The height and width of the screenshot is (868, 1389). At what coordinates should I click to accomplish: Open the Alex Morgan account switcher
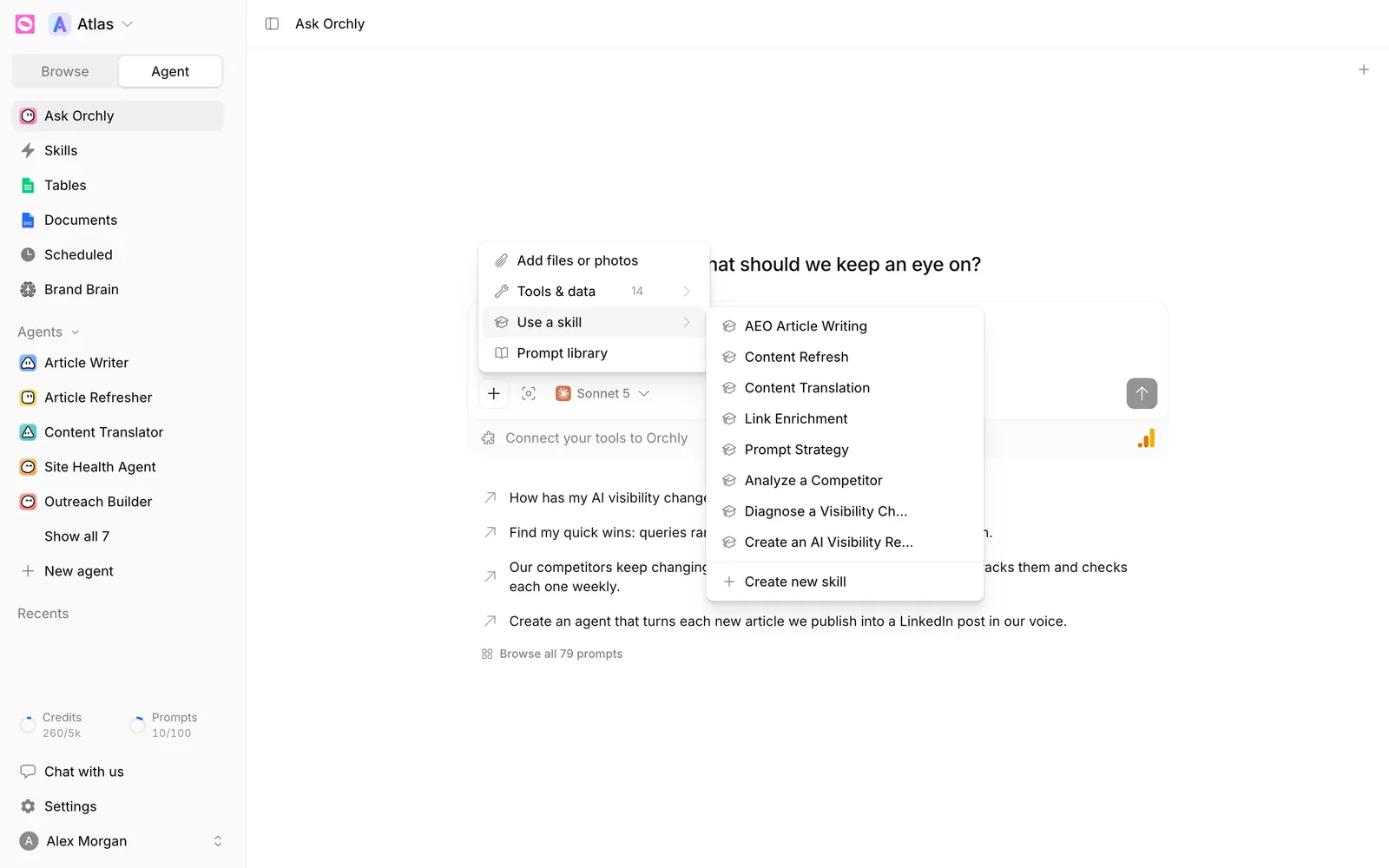[121, 841]
